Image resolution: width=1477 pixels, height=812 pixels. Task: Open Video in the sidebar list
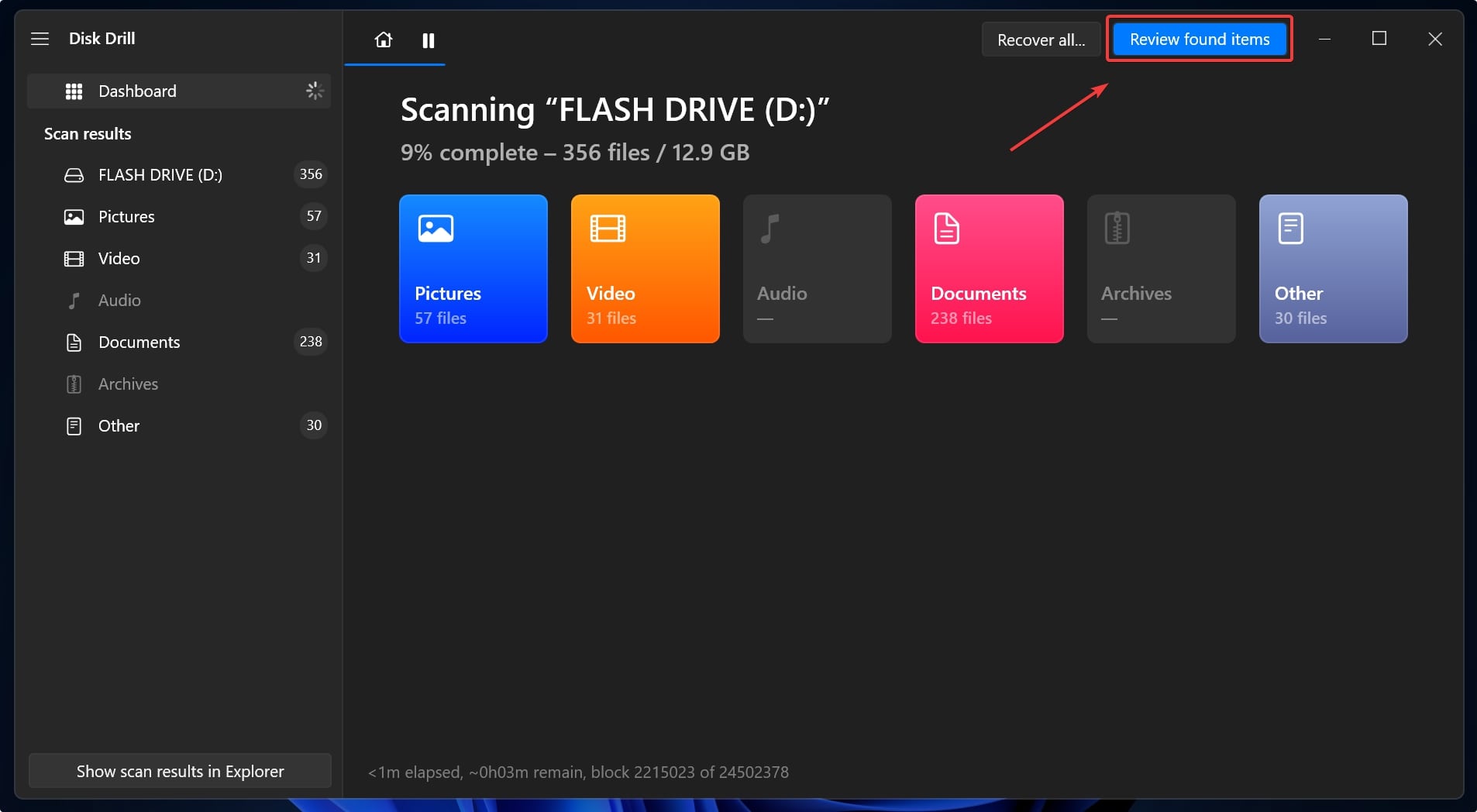[x=179, y=259]
